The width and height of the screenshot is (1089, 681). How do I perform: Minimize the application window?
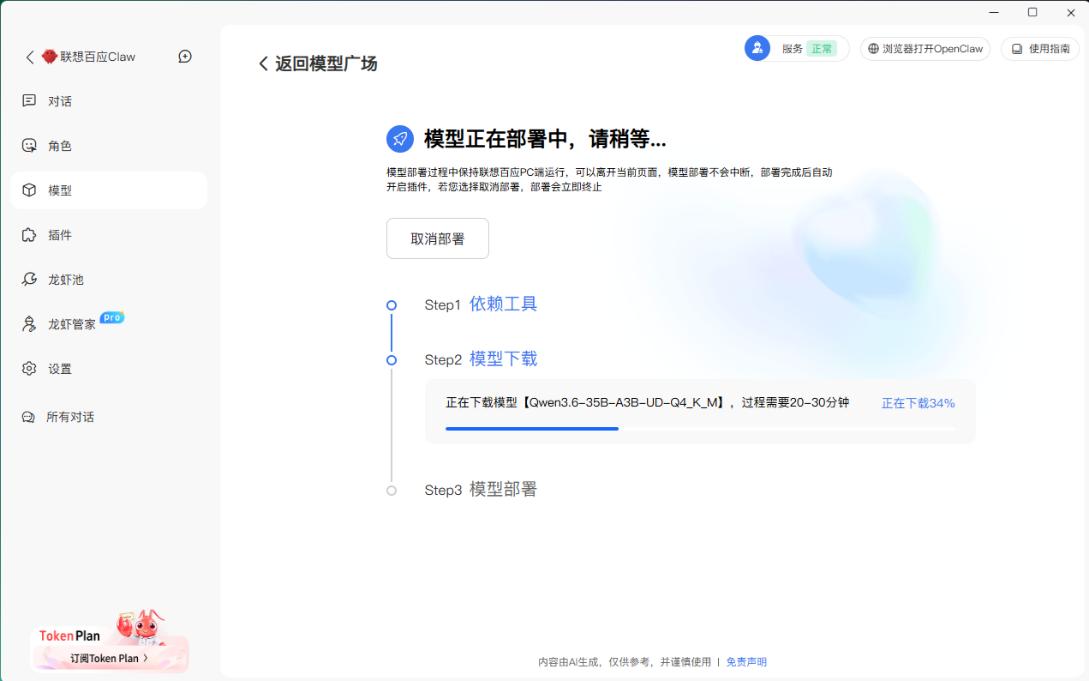click(x=994, y=12)
